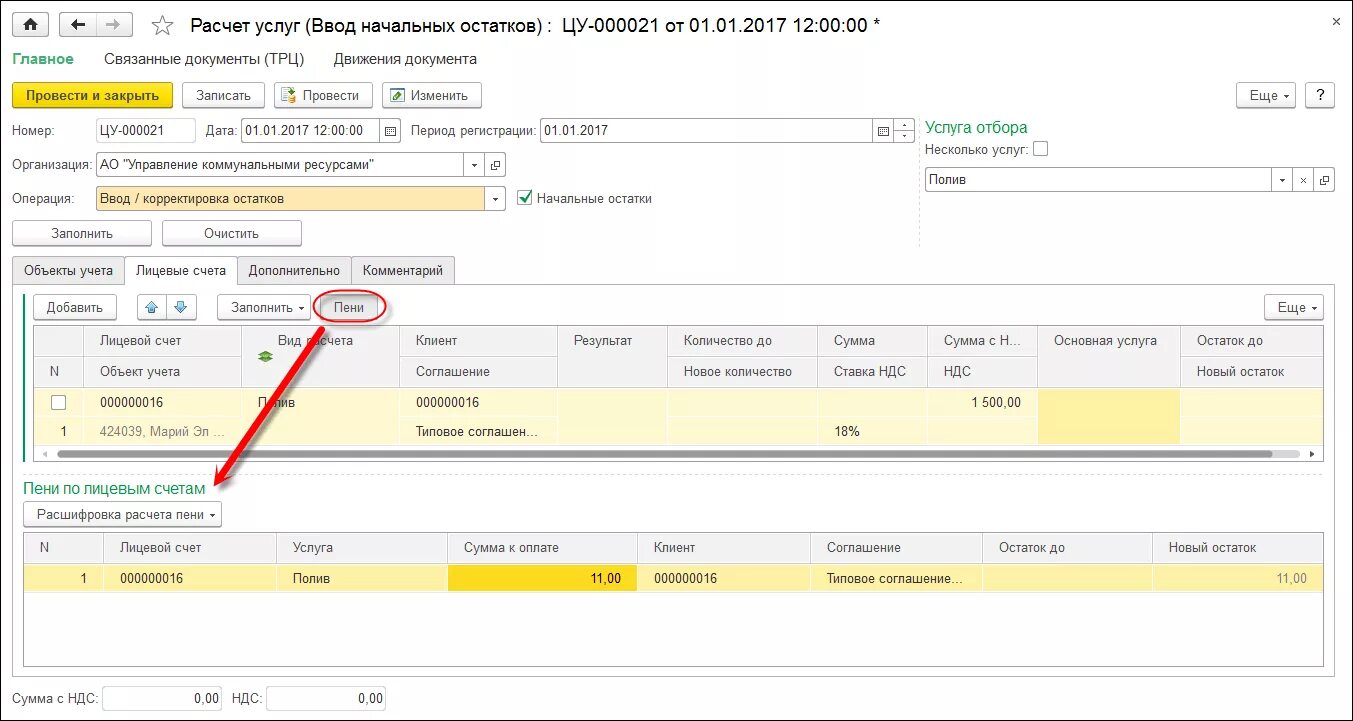Open Движения документа section
The height and width of the screenshot is (721, 1353).
tap(405, 59)
